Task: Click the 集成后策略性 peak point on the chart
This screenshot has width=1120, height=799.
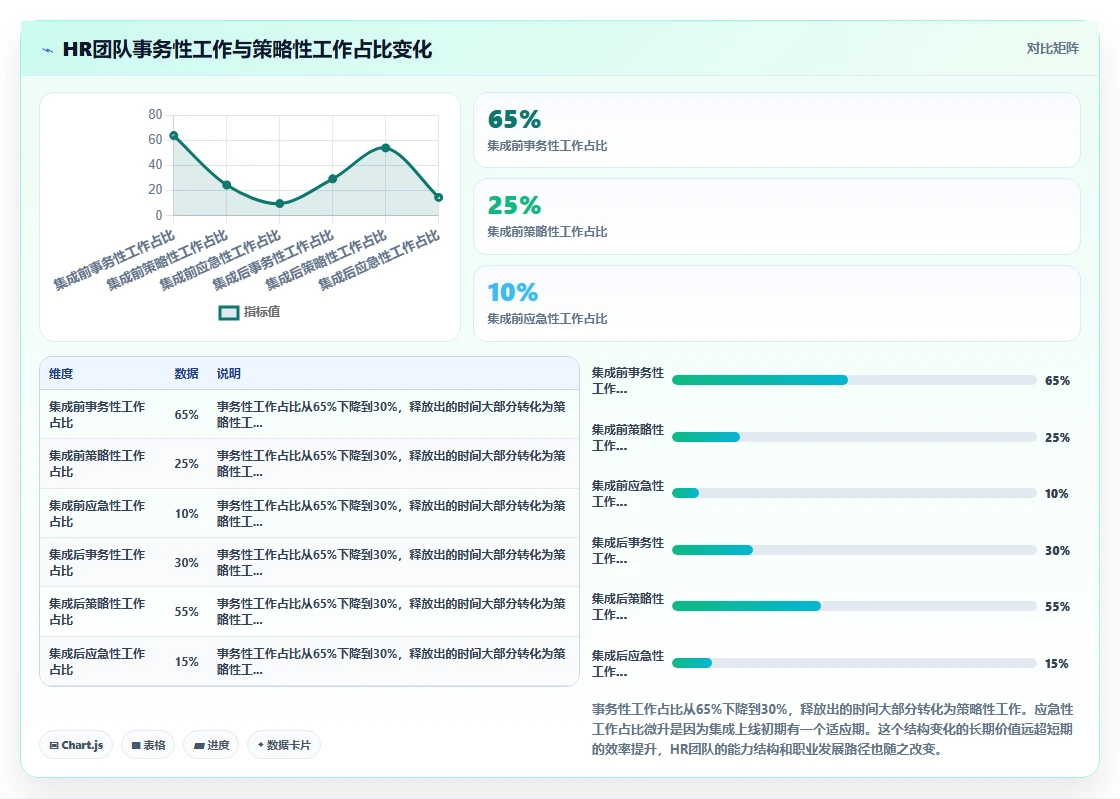Action: coord(386,148)
